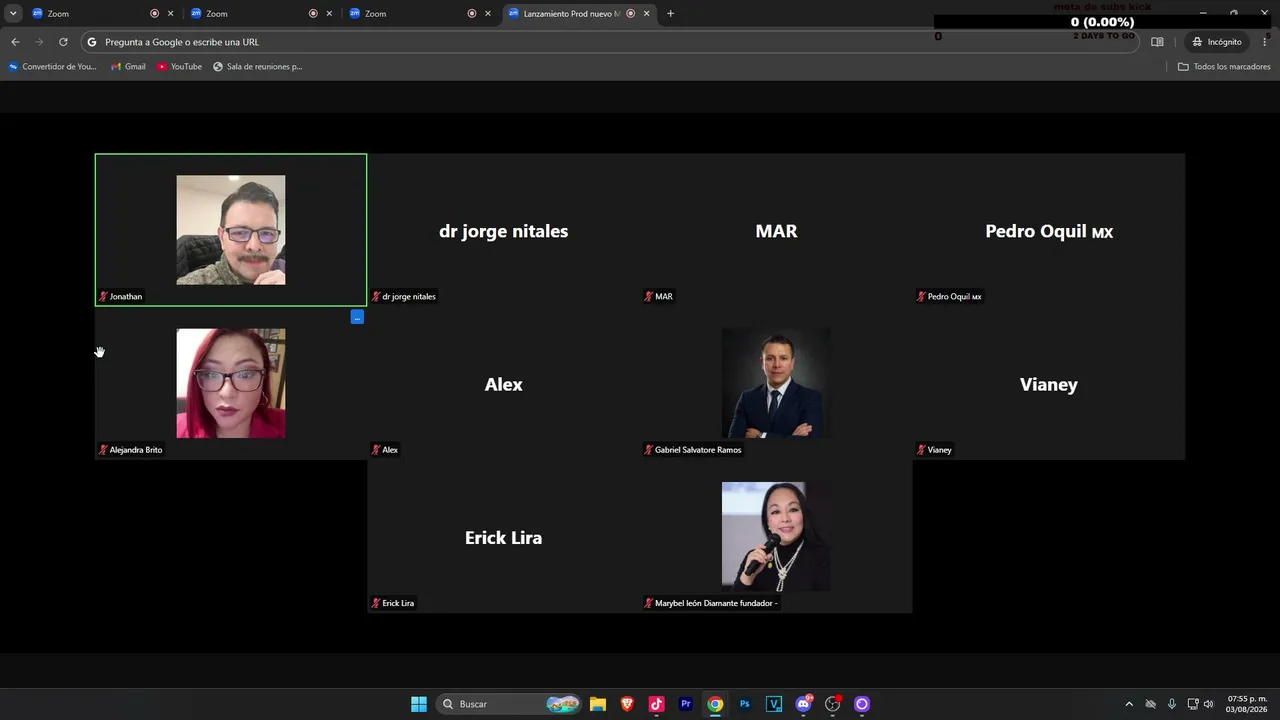Image resolution: width=1280 pixels, height=720 pixels.
Task: Click recording indicator on Lanzamiento tab
Action: coord(630,14)
